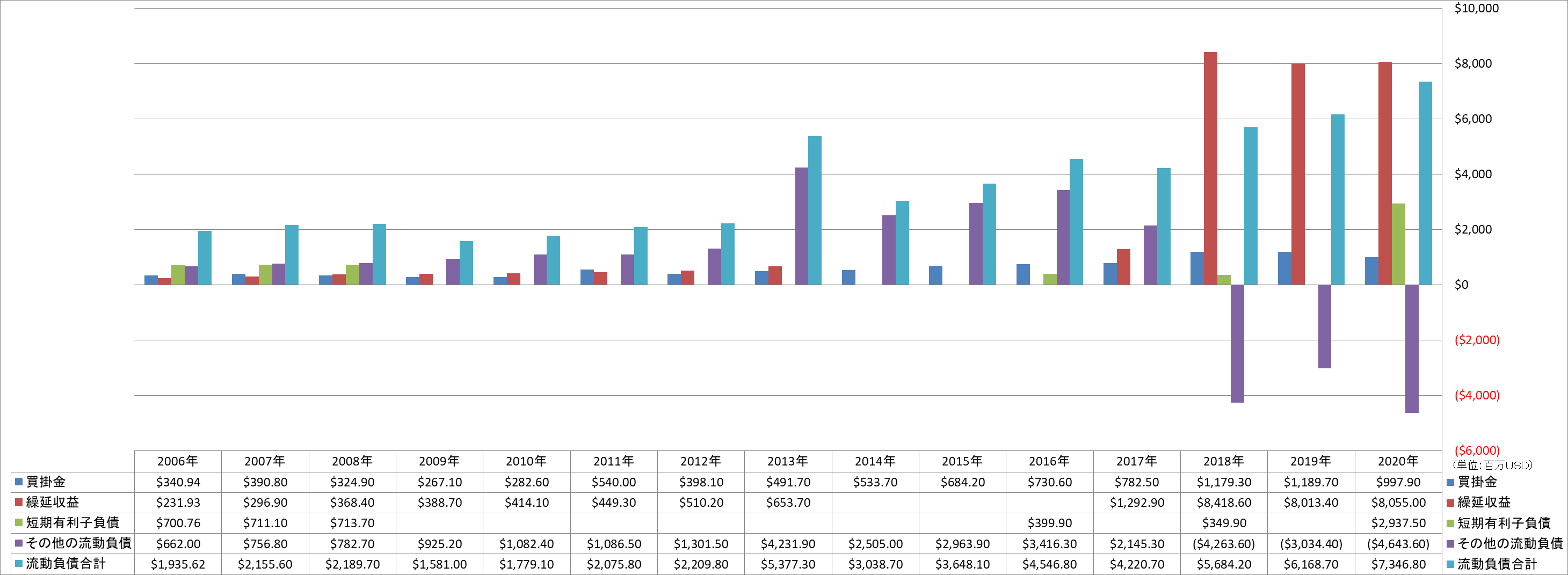Select the $756.80 cell
The image size is (1568, 575).
[265, 543]
